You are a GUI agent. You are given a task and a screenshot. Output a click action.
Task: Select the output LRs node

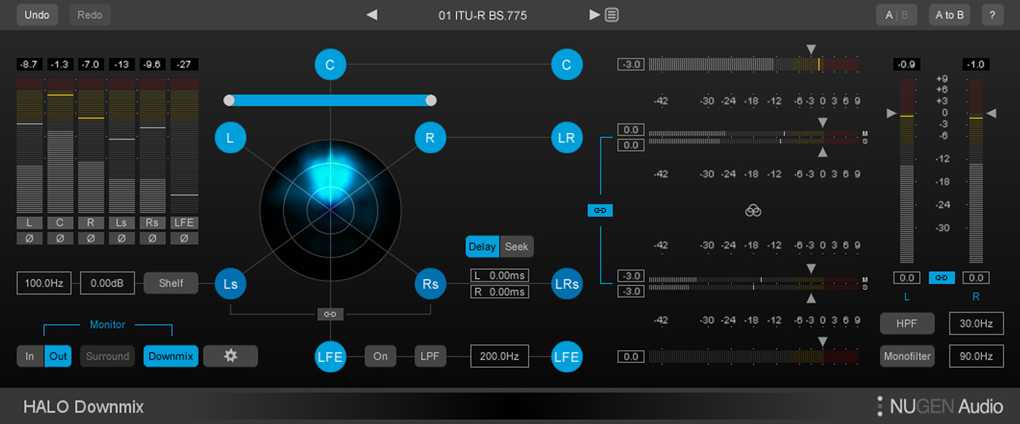coord(567,284)
